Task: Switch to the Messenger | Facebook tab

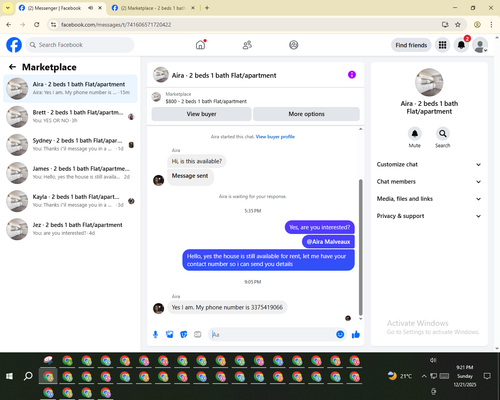Action: click(x=53, y=8)
